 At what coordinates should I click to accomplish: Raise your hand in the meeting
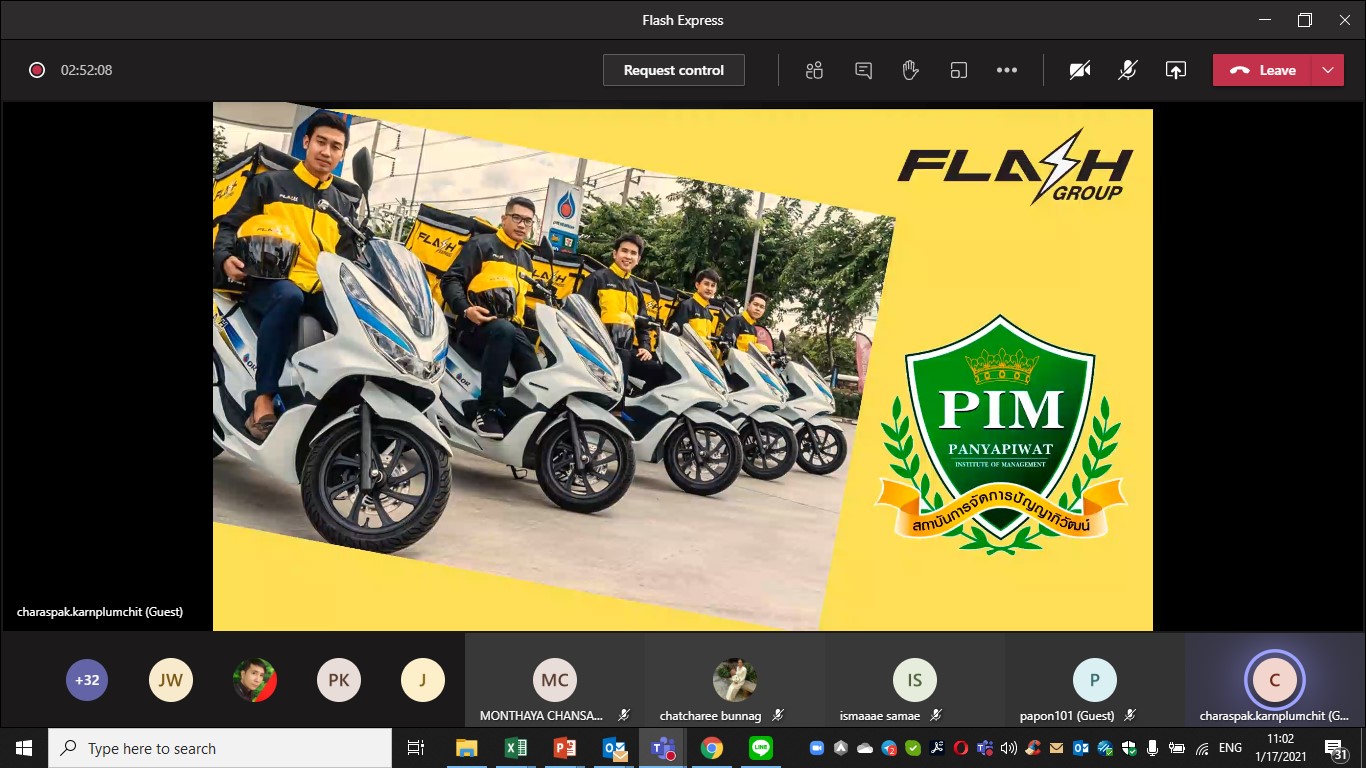tap(910, 70)
